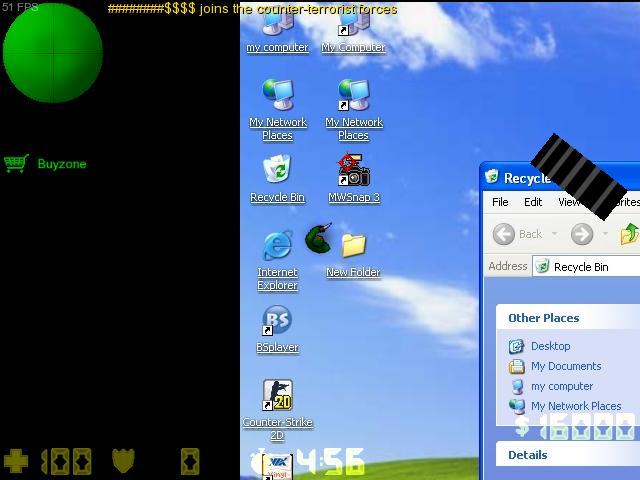Open My Network Places link in Other Places
This screenshot has width=640, height=480.
point(576,406)
